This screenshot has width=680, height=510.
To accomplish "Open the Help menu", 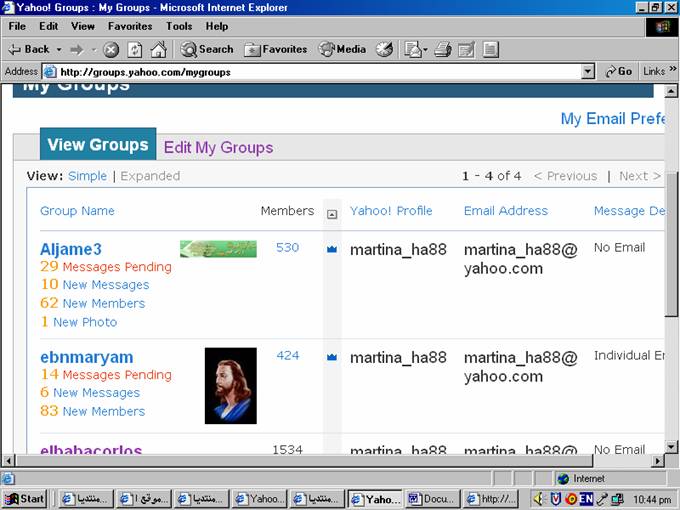I will click(x=217, y=26).
